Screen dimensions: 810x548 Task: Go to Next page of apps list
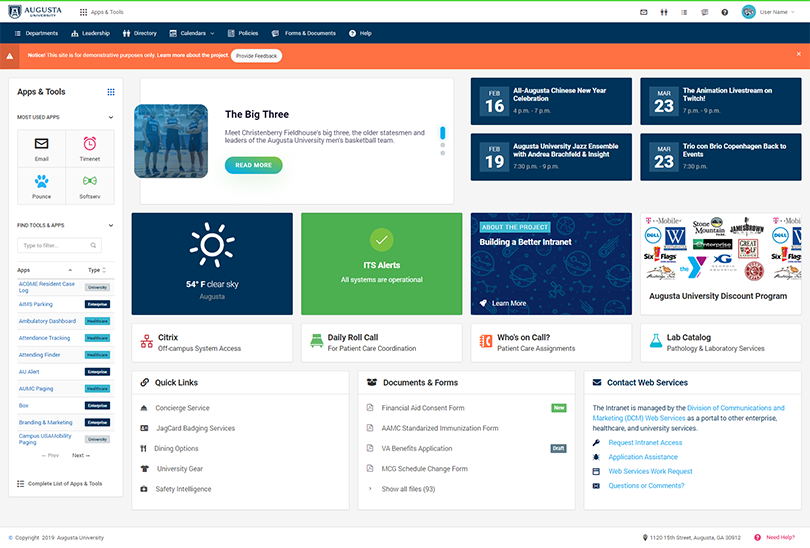tap(81, 456)
